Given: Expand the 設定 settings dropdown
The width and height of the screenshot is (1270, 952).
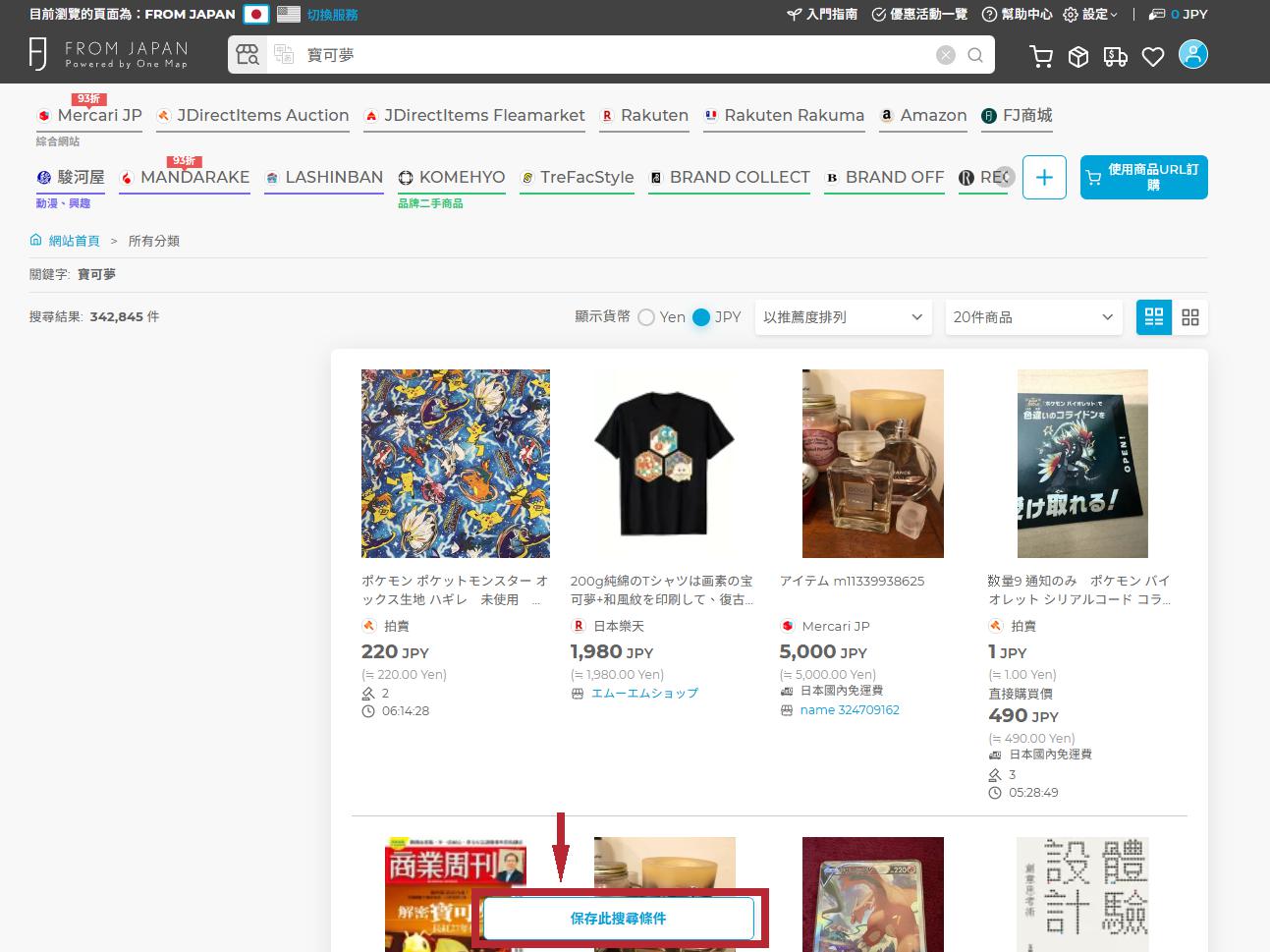Looking at the screenshot, I should point(1090,14).
